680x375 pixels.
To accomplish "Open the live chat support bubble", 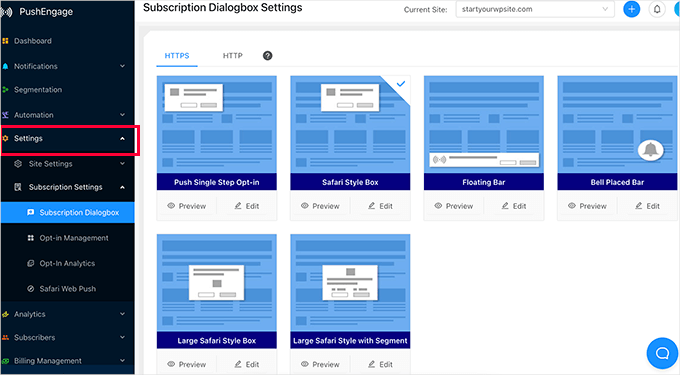I will 662,353.
